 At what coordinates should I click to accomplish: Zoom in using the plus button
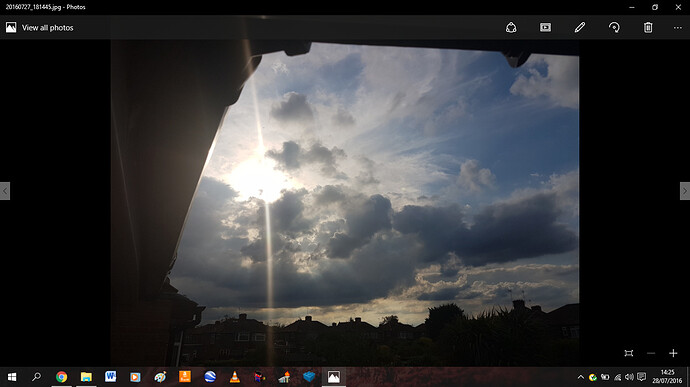[x=673, y=353]
